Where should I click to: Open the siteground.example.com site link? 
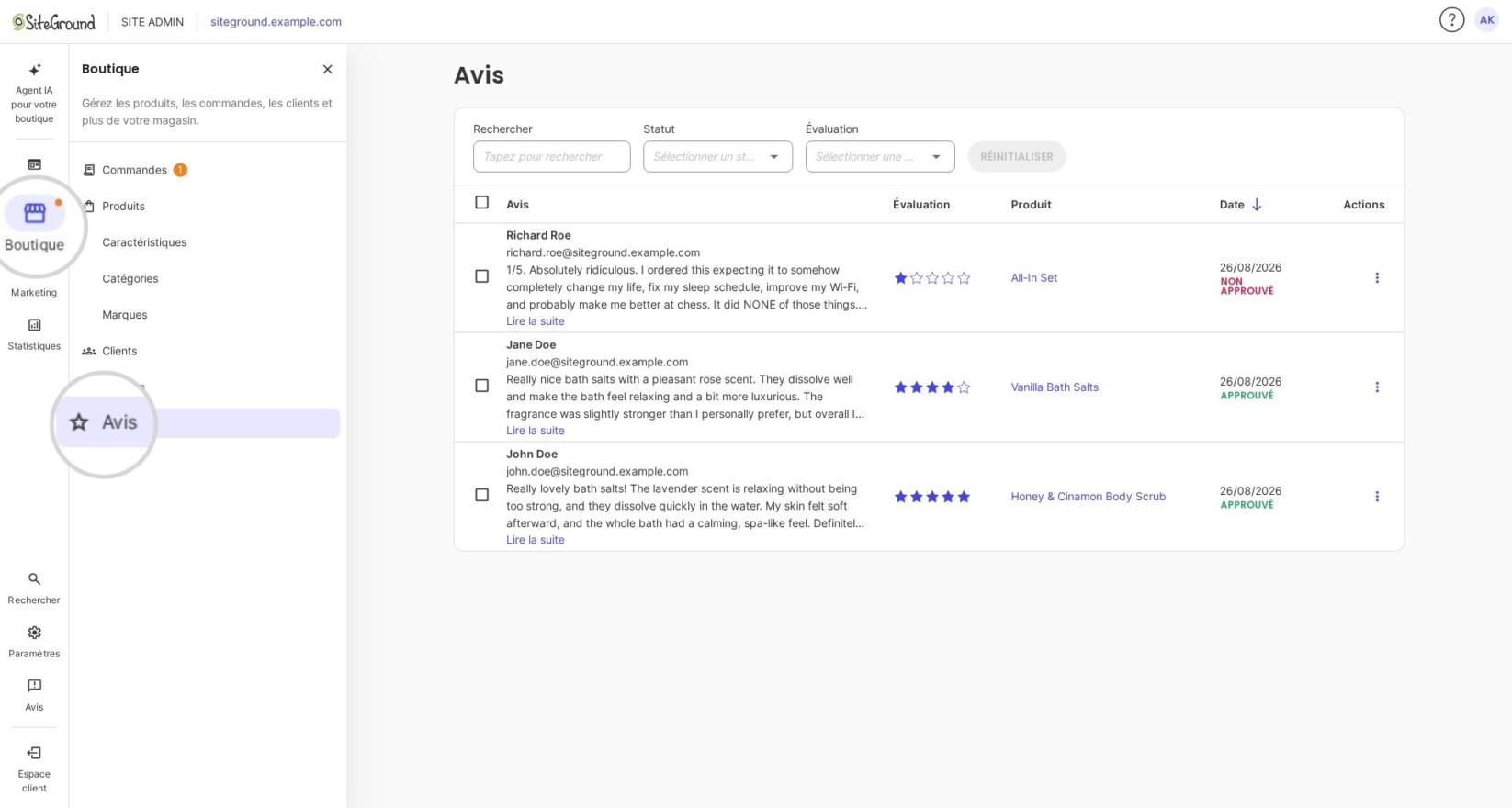click(x=276, y=21)
